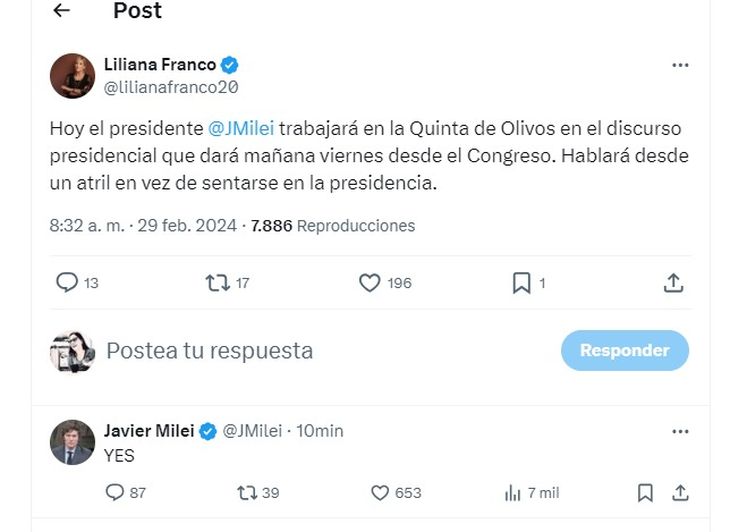Like Liliana Franco's post with the heart icon
This screenshot has width=730, height=532.
(x=369, y=283)
